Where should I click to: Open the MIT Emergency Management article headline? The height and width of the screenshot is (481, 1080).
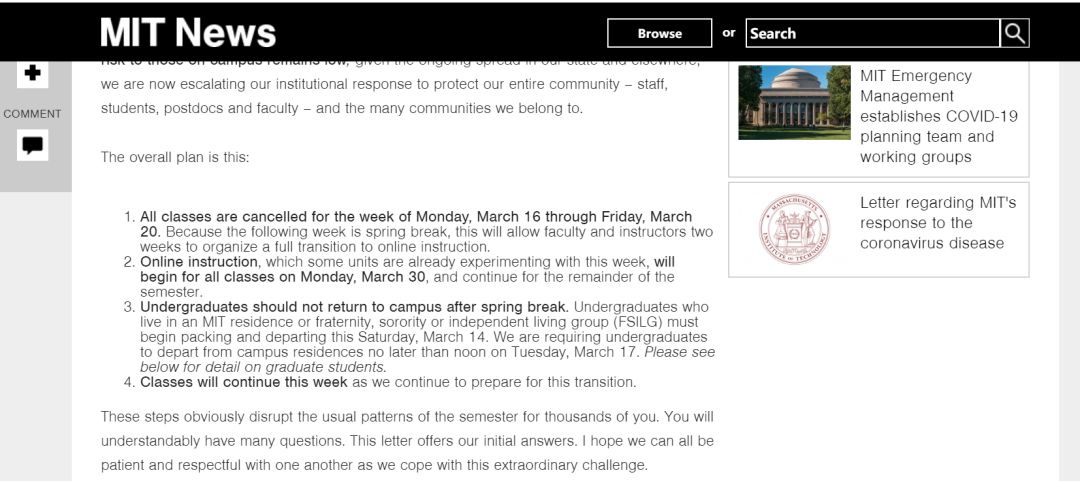(x=938, y=116)
